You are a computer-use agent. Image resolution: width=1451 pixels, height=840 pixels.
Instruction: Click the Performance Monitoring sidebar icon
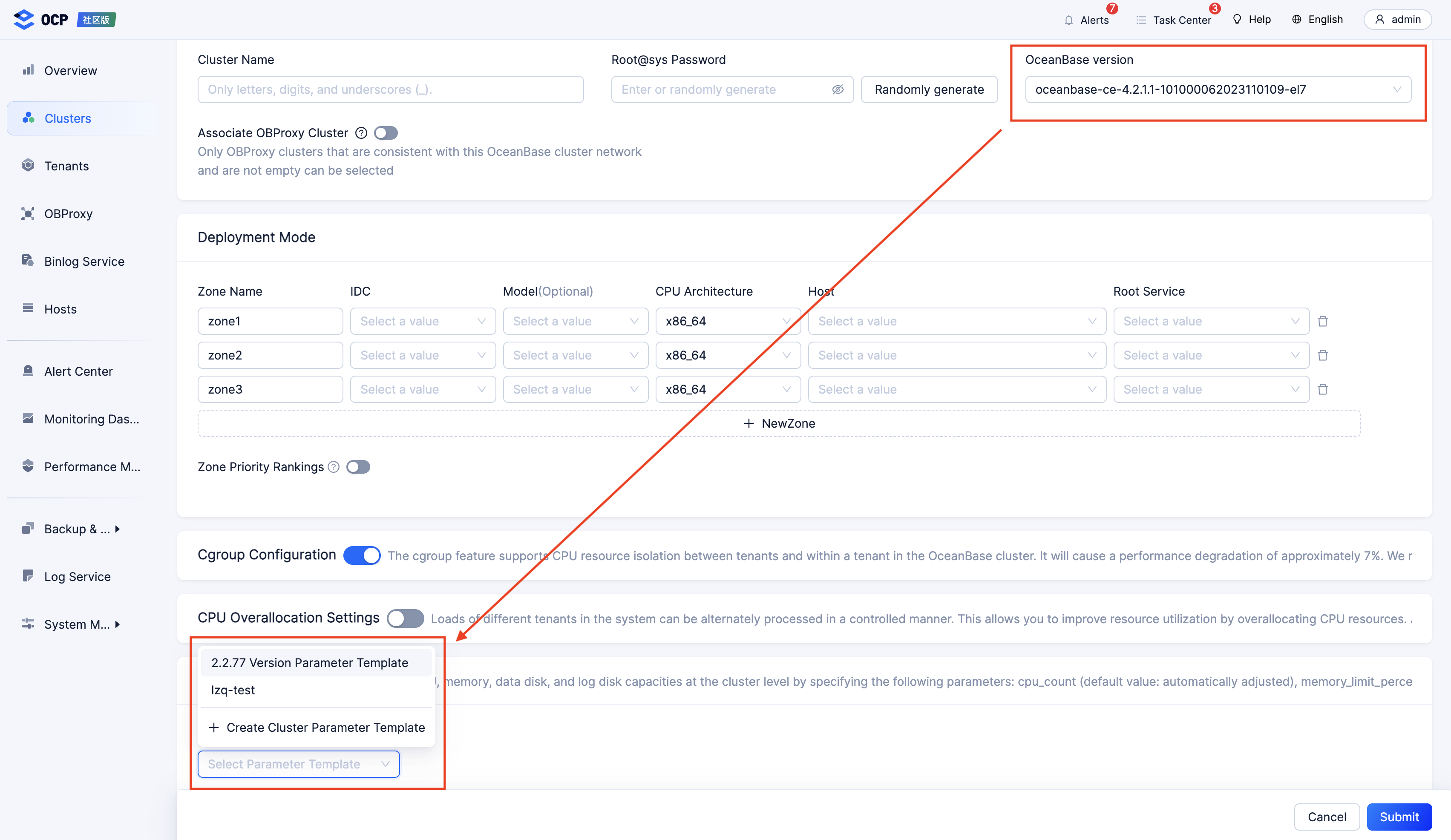[x=28, y=466]
